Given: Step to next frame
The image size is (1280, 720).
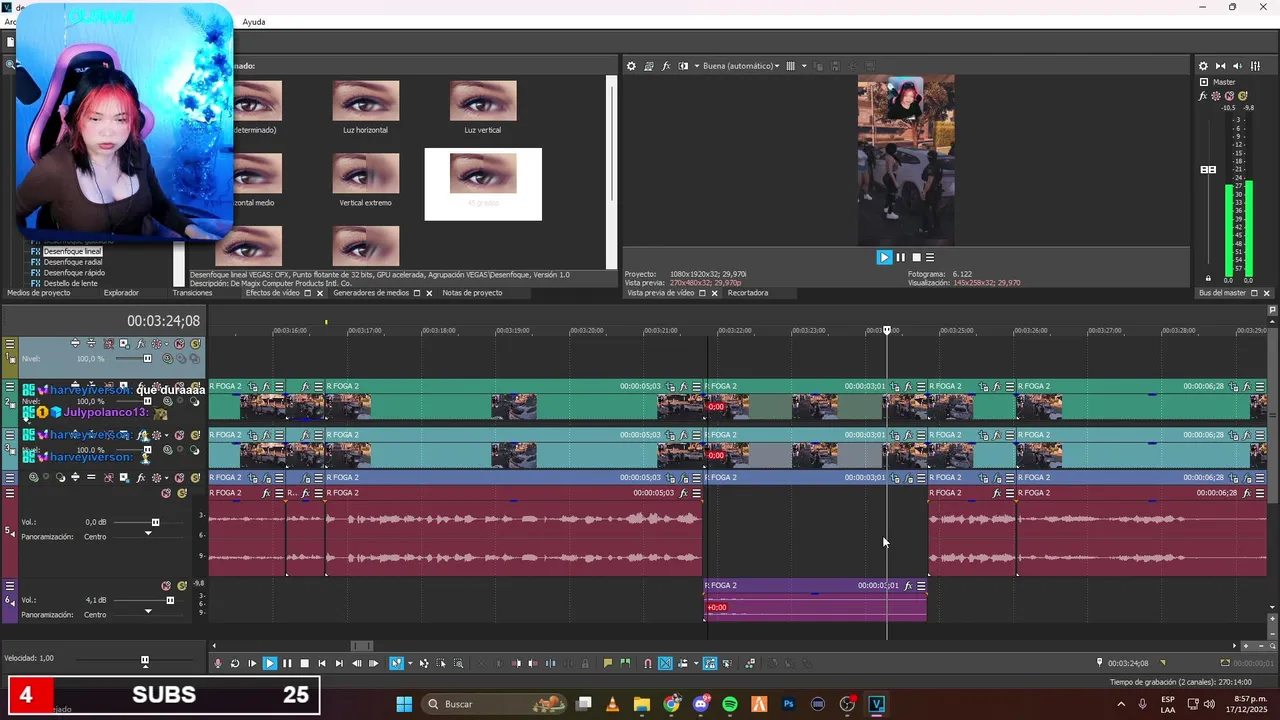Looking at the screenshot, I should (x=374, y=663).
